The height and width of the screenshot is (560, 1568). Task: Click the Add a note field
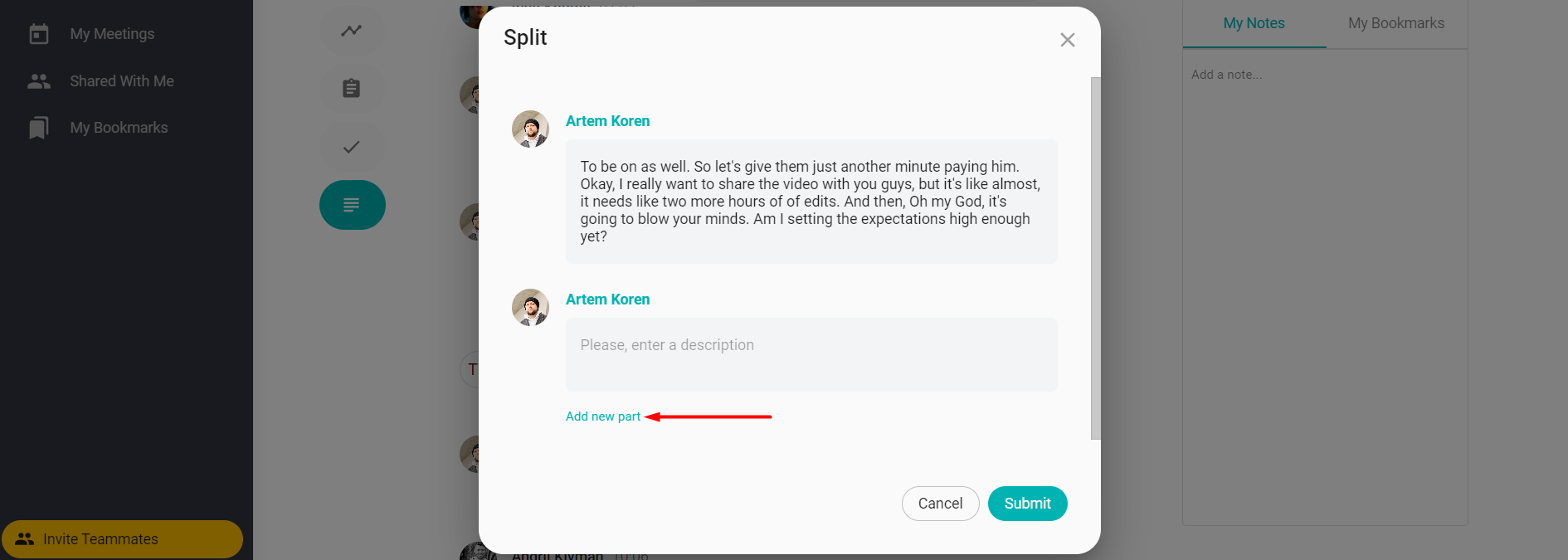click(x=1323, y=75)
